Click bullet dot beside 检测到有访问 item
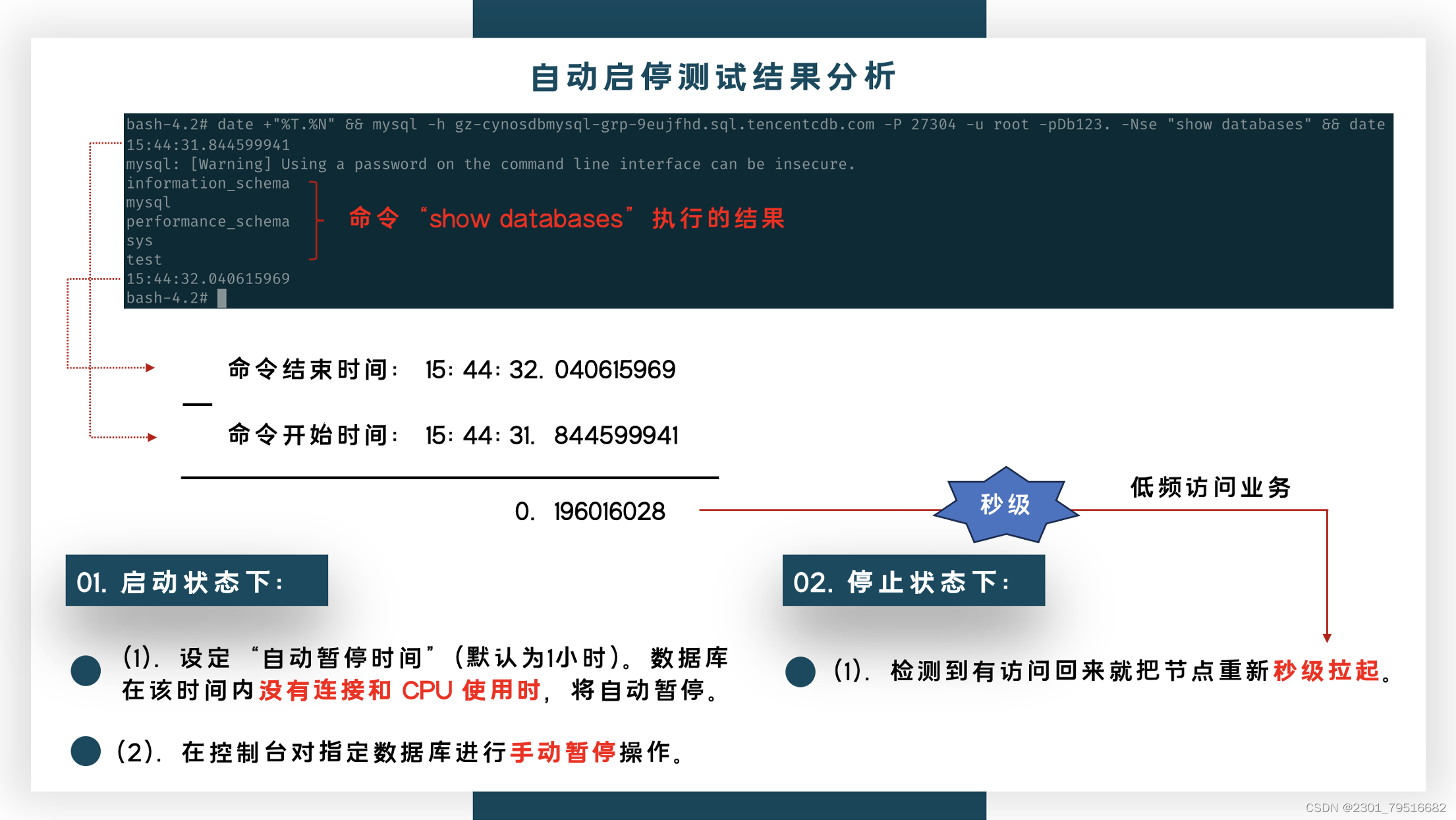 pyautogui.click(x=800, y=672)
